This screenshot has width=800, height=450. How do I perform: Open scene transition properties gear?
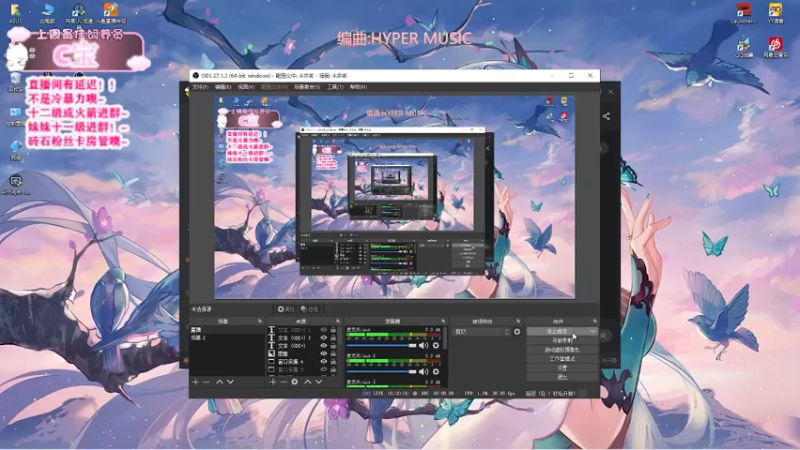[x=517, y=332]
